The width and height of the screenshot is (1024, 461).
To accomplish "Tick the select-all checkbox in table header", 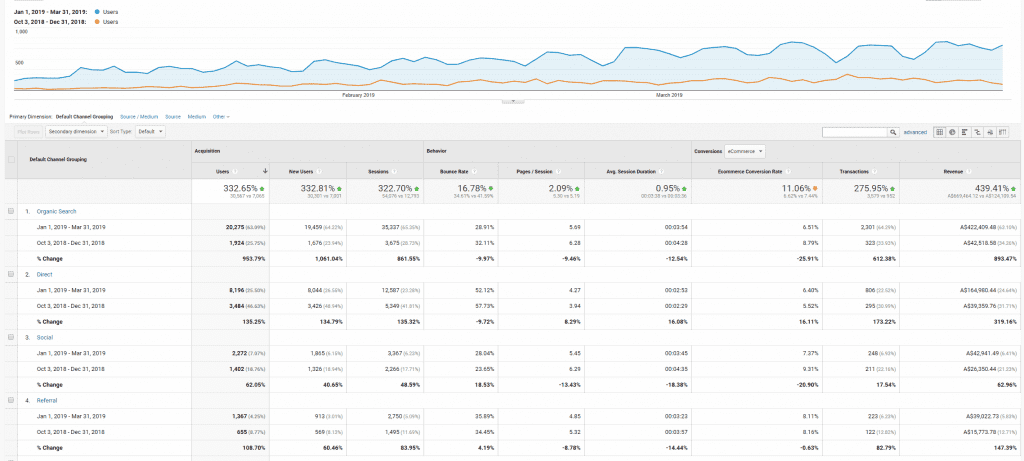I will click(11, 159).
